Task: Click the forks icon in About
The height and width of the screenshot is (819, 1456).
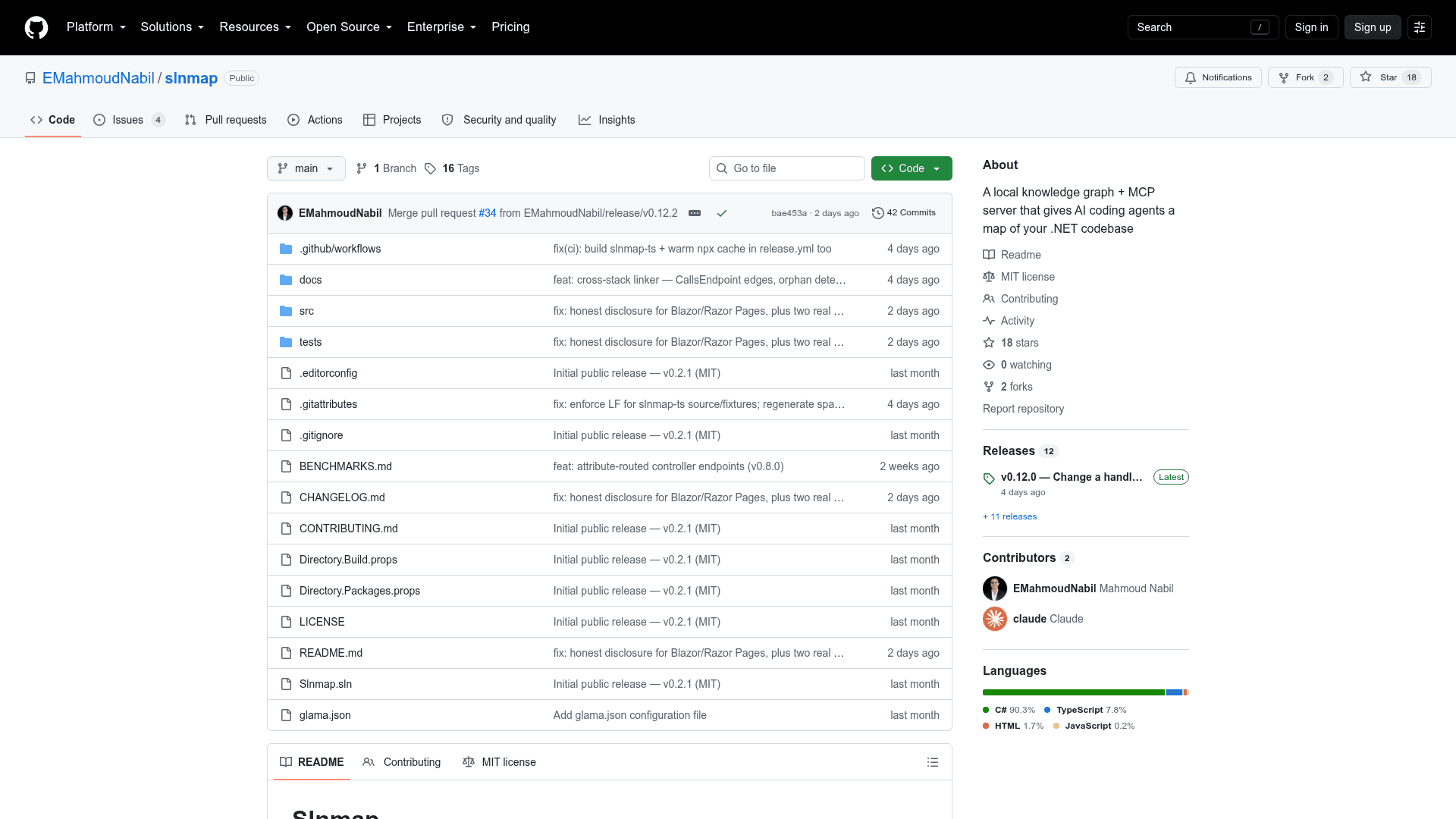Action: click(989, 387)
